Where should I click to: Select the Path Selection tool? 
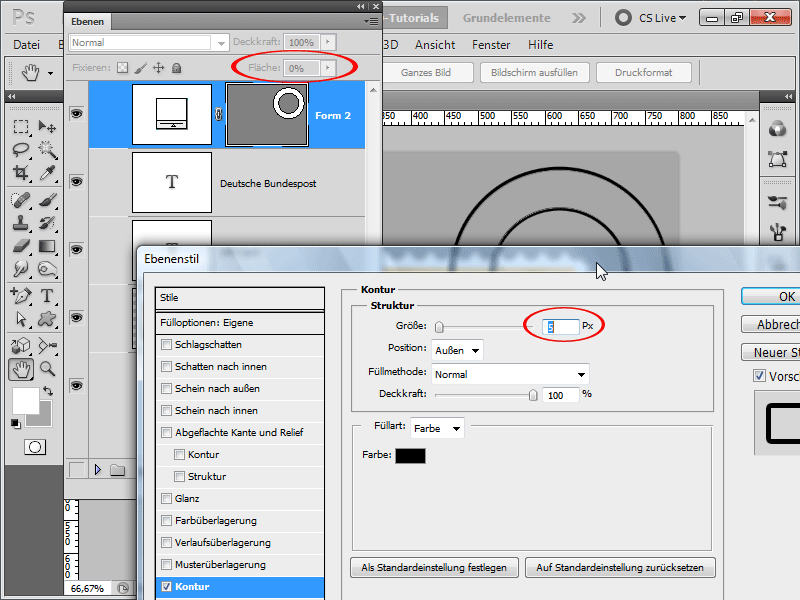(x=21, y=319)
